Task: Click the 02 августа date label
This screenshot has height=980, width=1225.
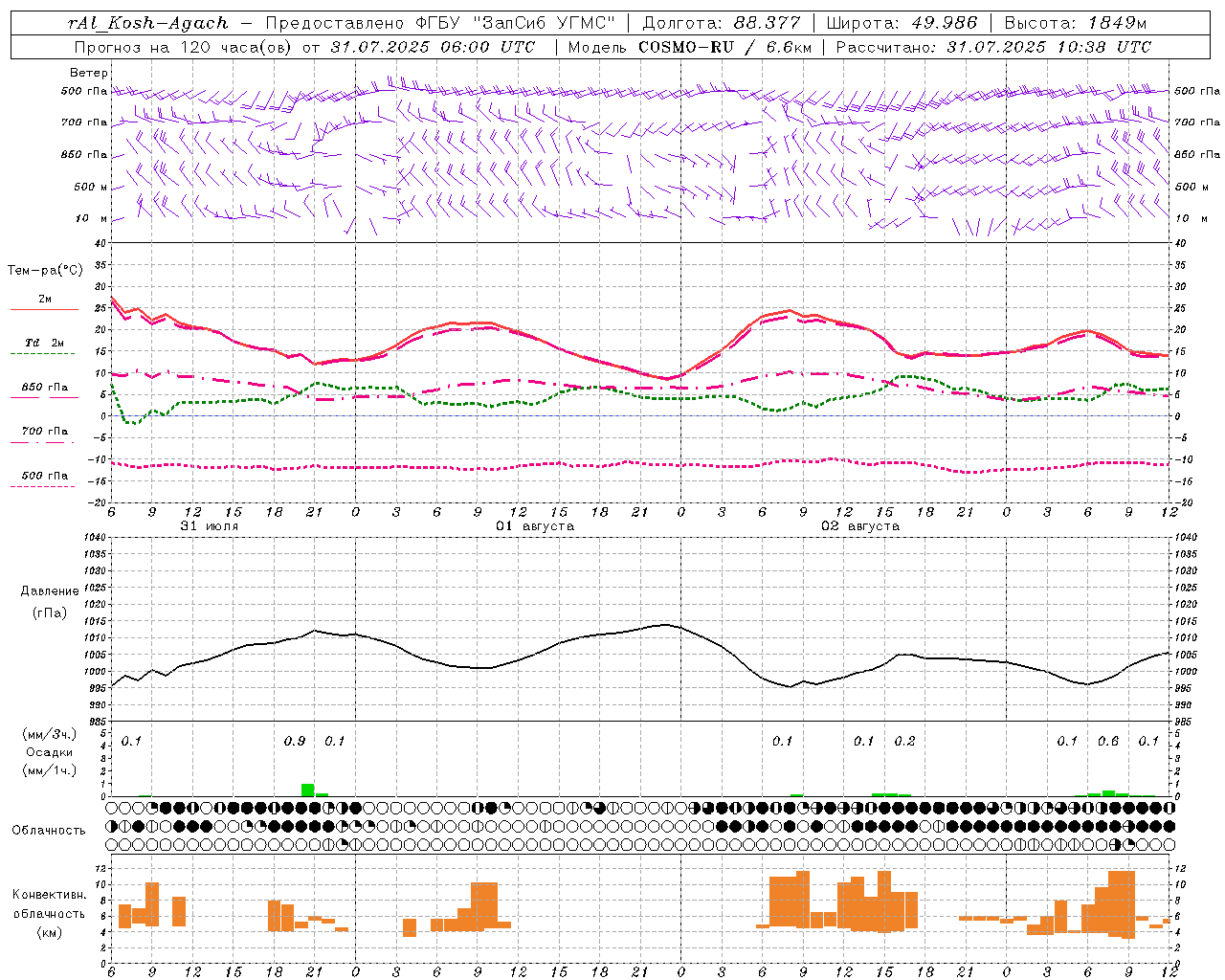Action: 860,526
